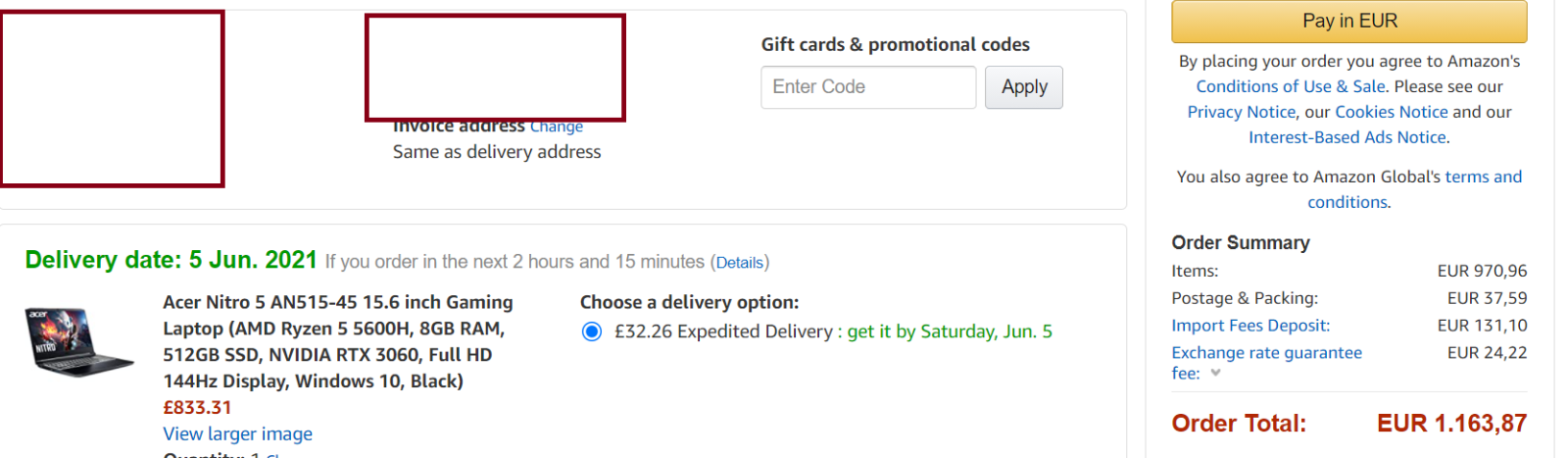Open the Privacy Notice link

coord(1242,112)
